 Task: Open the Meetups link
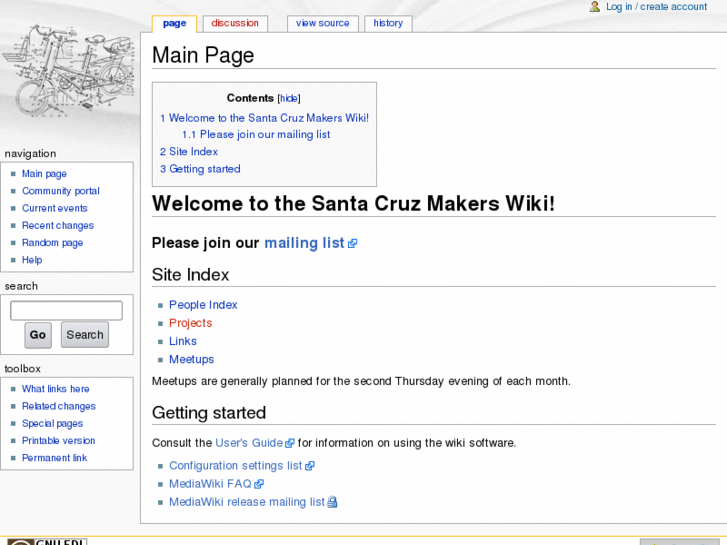click(191, 359)
